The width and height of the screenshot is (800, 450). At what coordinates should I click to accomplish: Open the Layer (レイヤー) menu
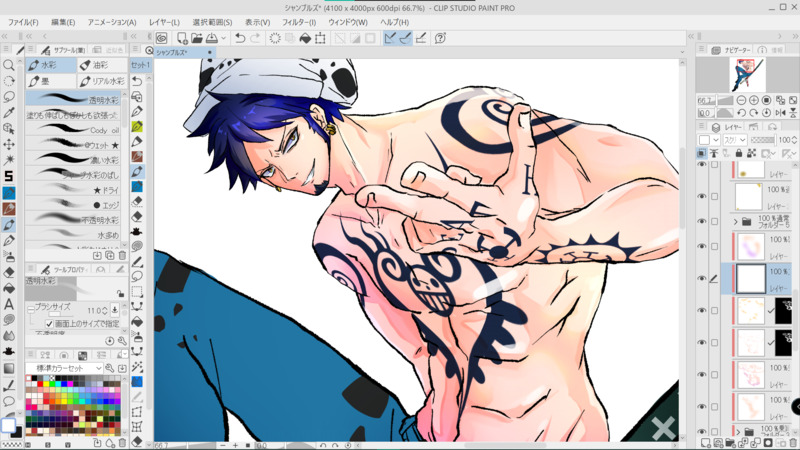[x=164, y=22]
